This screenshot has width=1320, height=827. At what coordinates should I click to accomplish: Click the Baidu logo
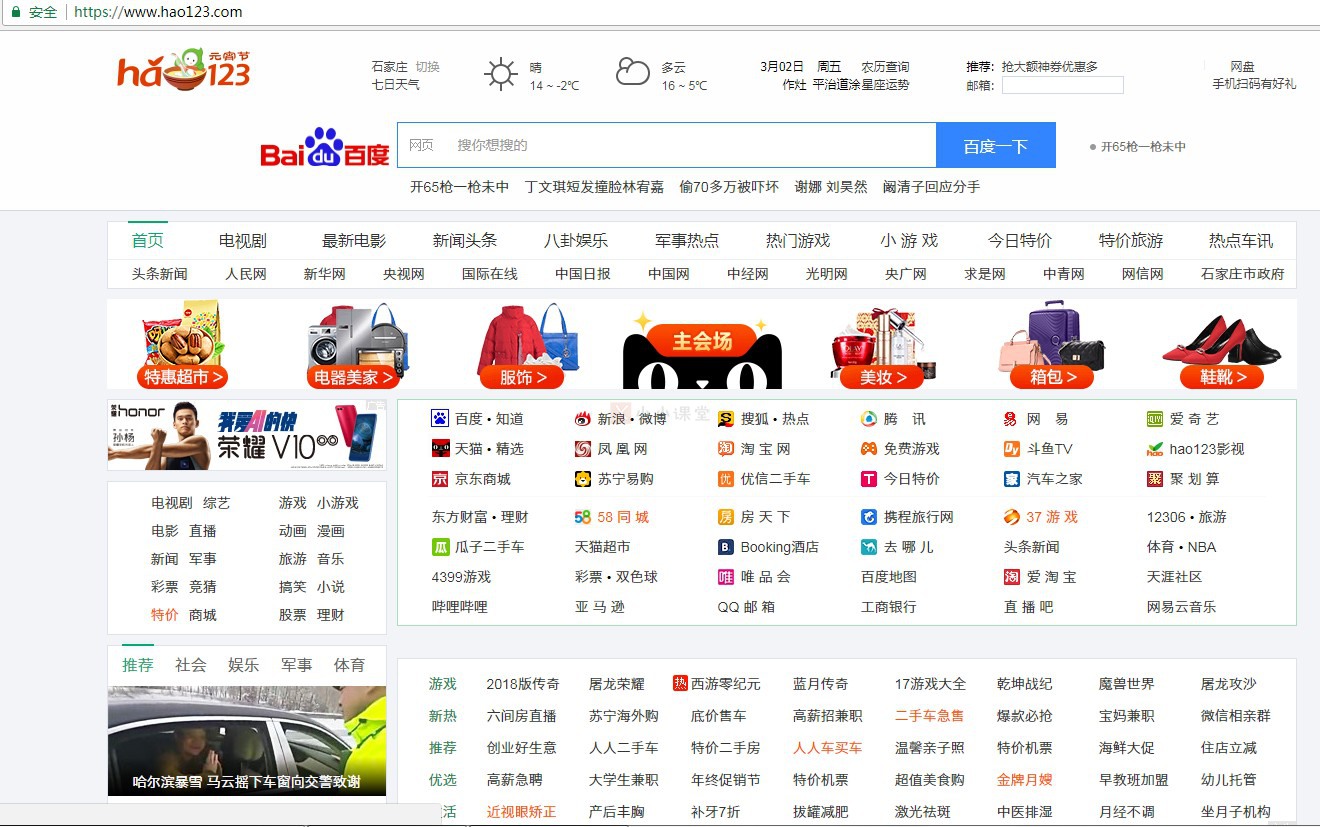[324, 147]
